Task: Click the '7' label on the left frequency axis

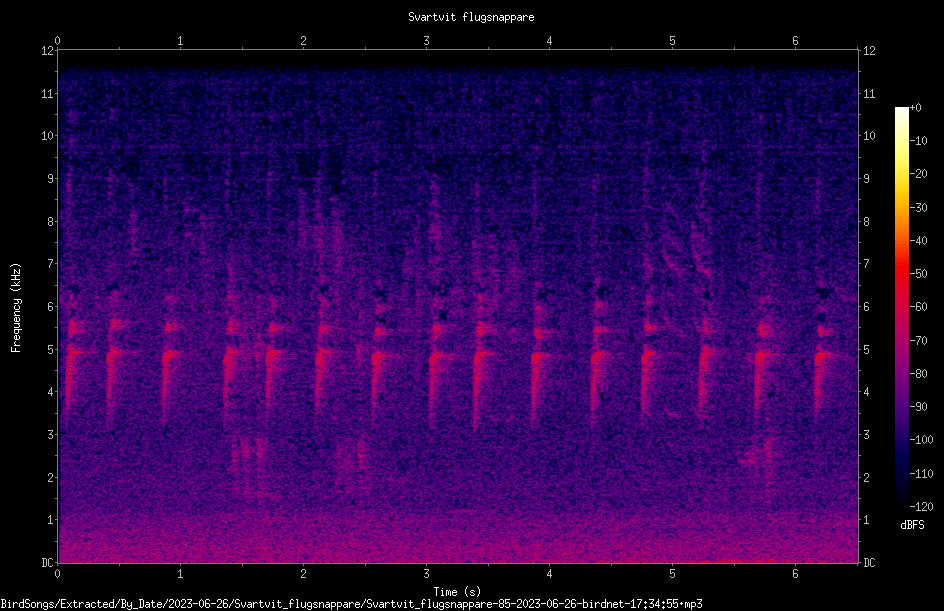Action: click(x=51, y=264)
